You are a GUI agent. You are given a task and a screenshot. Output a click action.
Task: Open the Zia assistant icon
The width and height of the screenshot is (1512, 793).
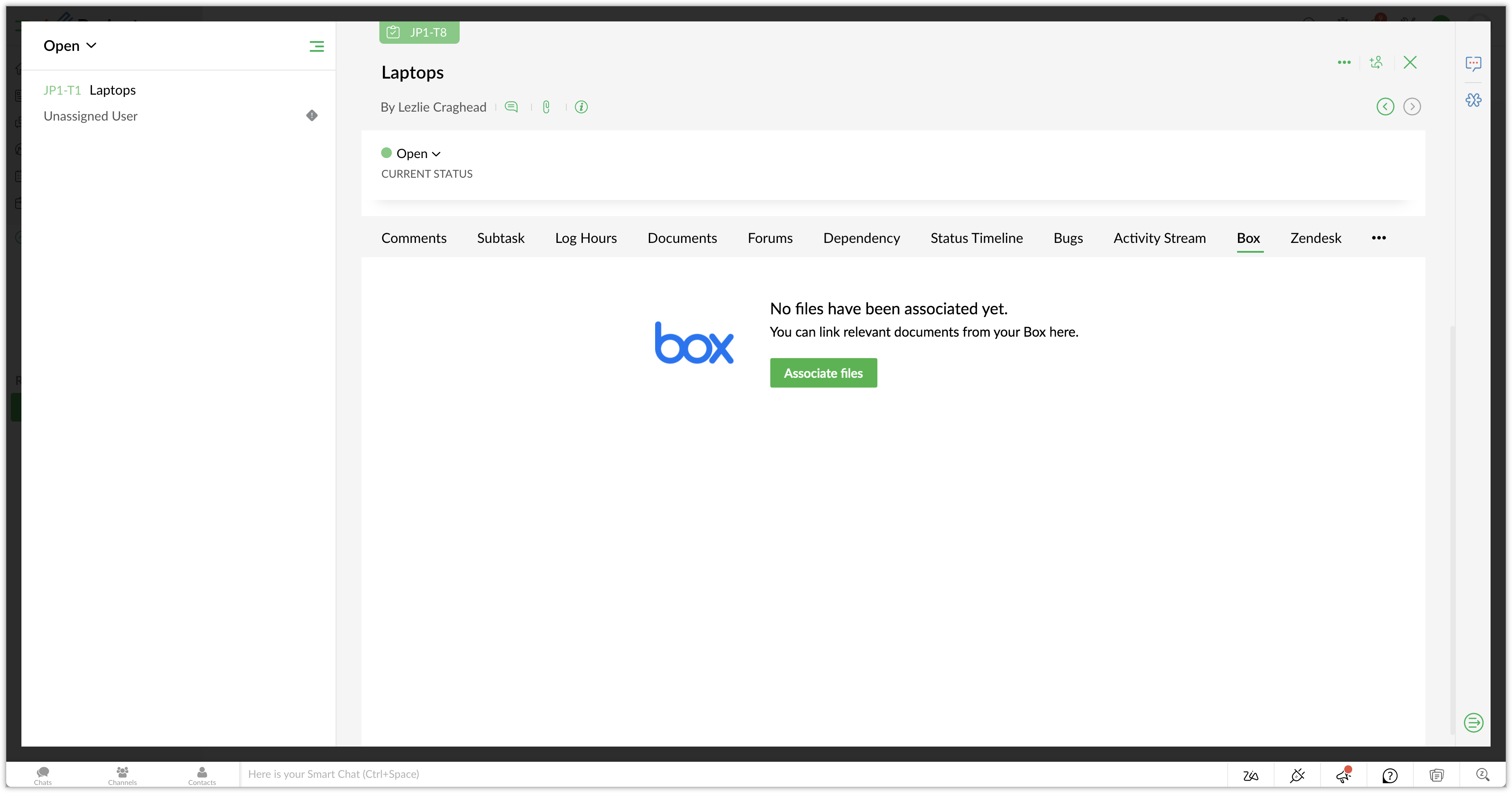[1250, 776]
